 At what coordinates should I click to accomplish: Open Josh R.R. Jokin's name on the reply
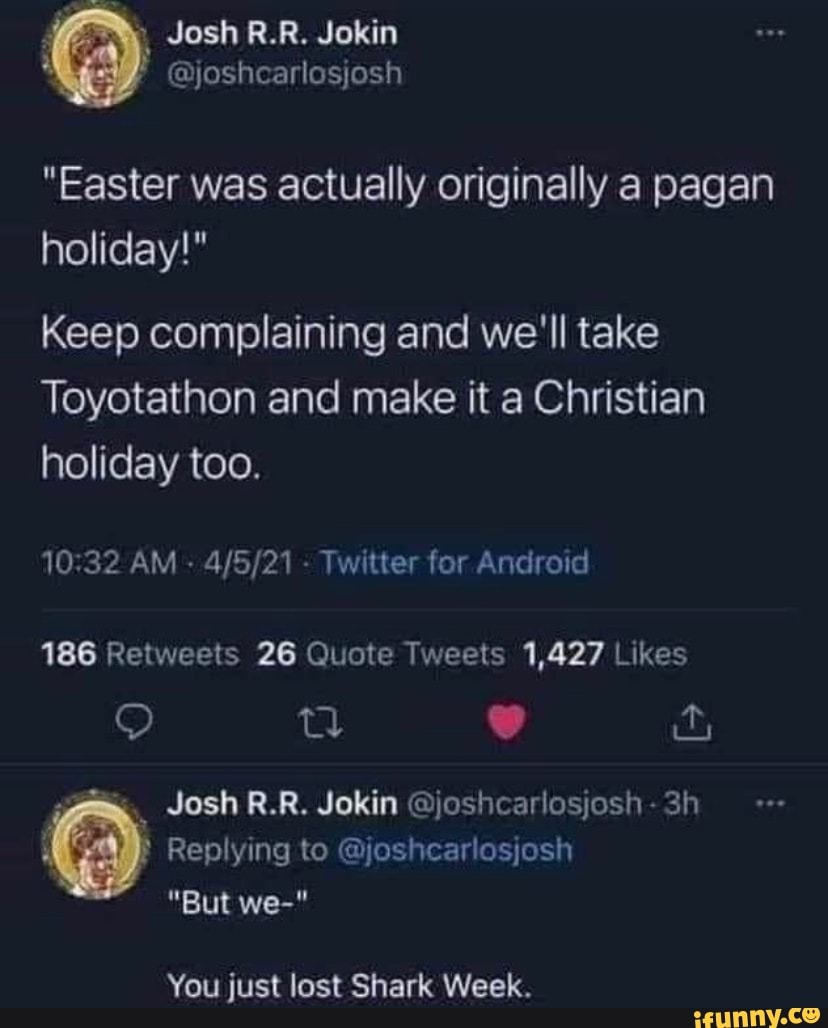pyautogui.click(x=280, y=805)
